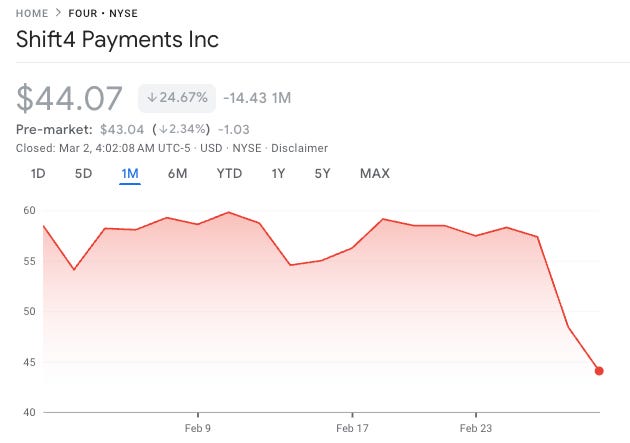This screenshot has width=630, height=443.
Task: Click the red end-of-line price dot
Action: pyautogui.click(x=599, y=371)
